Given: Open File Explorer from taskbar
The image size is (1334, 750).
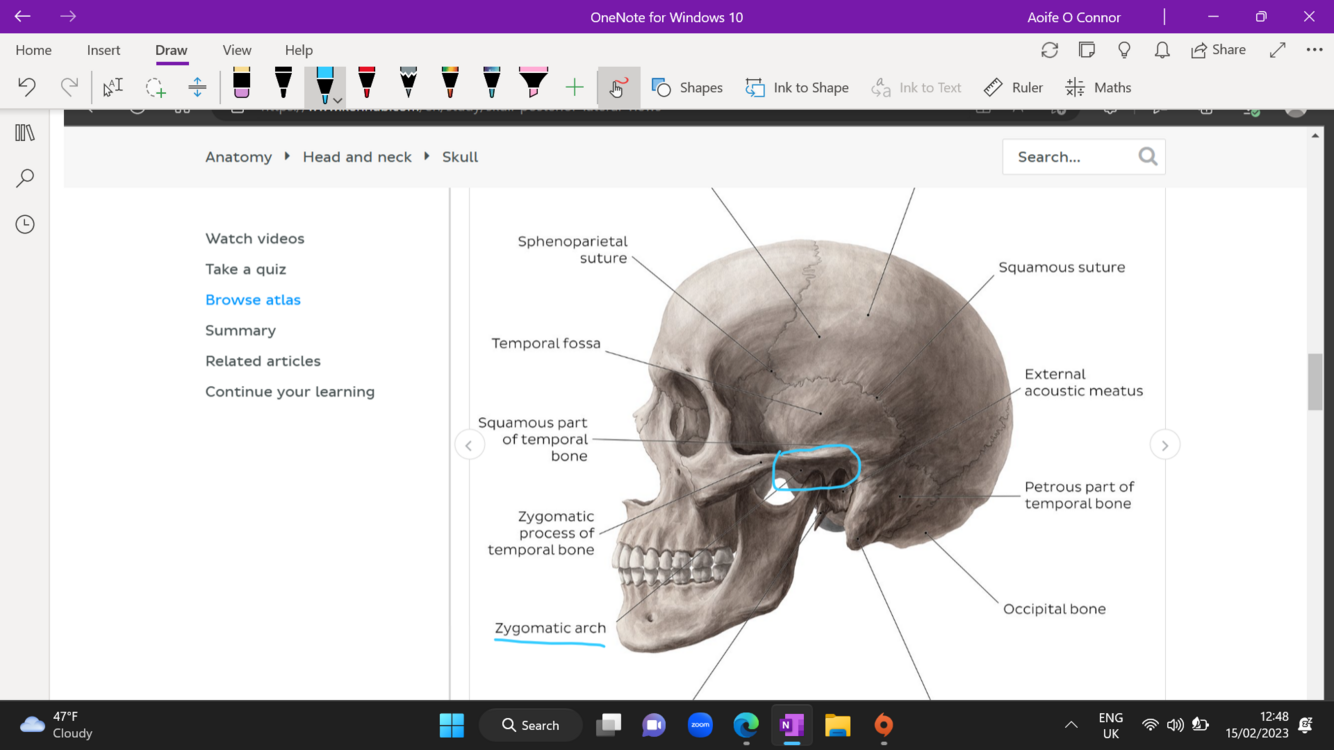Looking at the screenshot, I should point(838,725).
